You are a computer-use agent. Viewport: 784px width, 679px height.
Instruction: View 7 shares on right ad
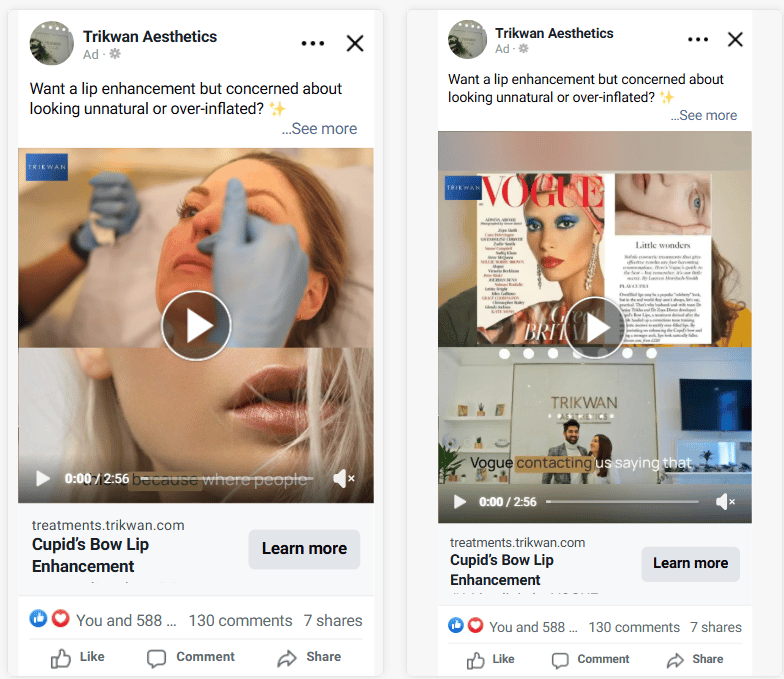click(x=716, y=627)
